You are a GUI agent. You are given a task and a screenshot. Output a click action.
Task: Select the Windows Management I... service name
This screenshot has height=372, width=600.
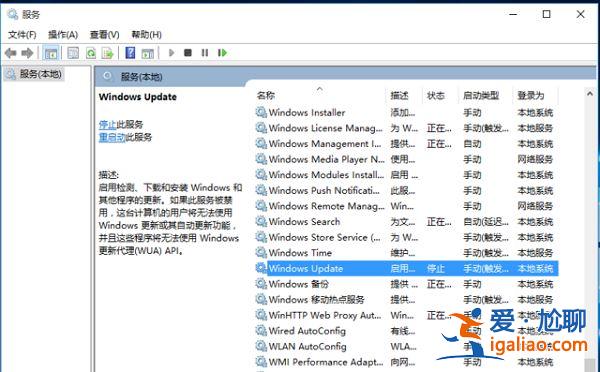[325, 144]
